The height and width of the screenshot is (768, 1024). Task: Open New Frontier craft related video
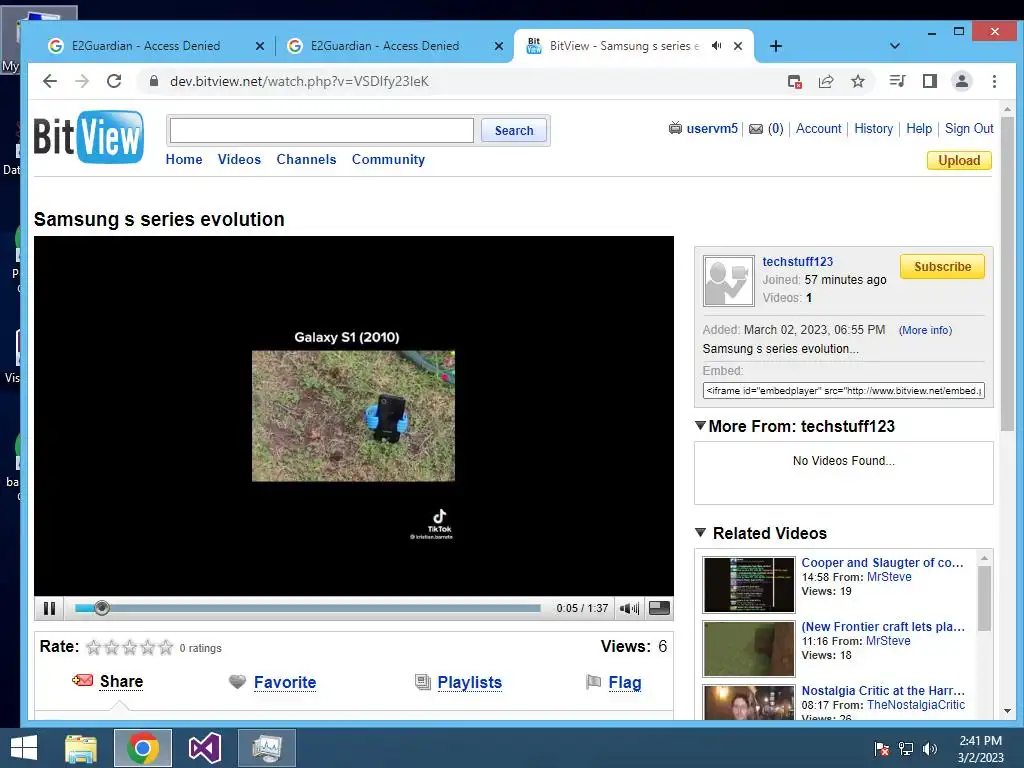(x=883, y=627)
